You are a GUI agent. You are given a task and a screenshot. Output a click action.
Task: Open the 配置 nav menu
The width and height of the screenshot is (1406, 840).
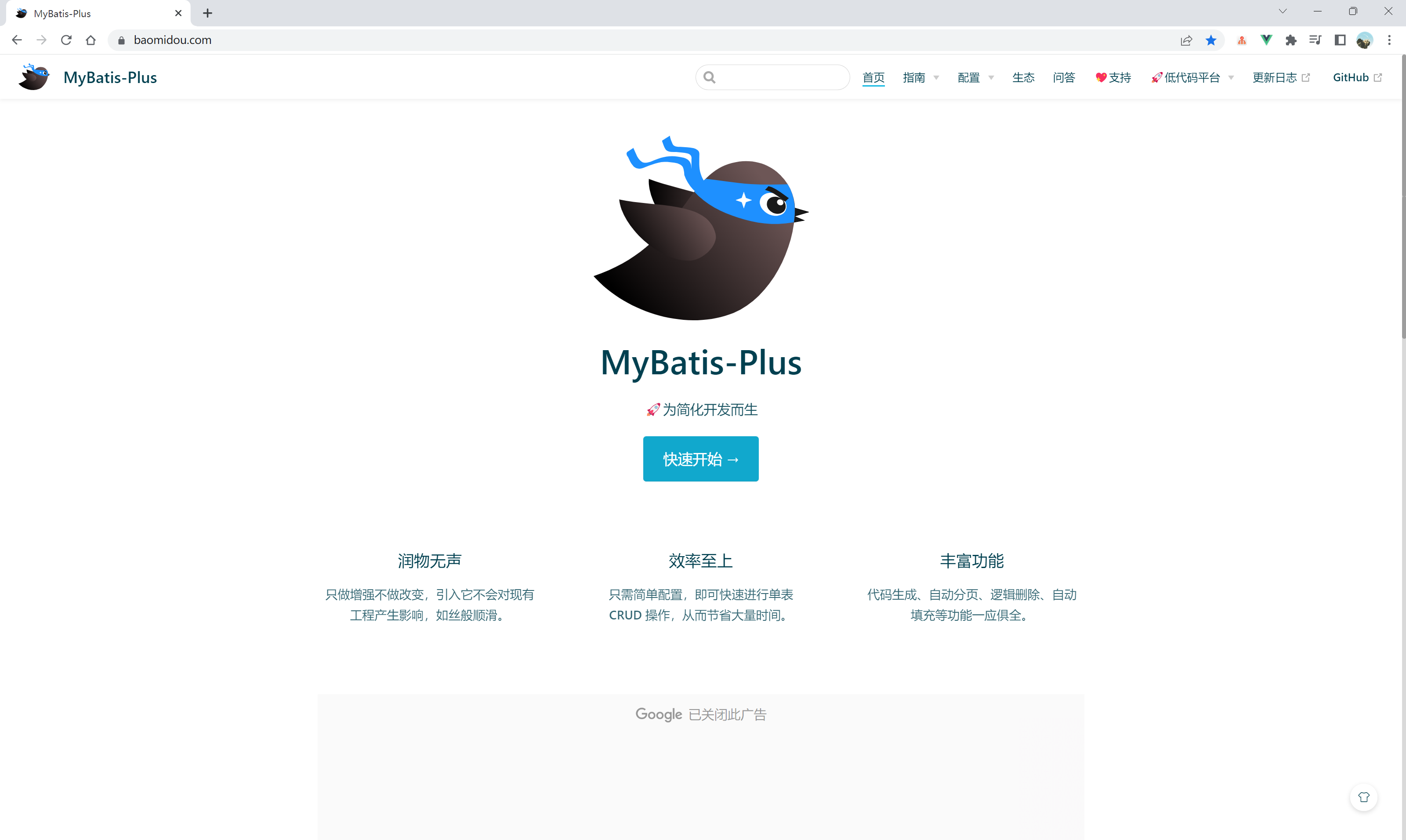pyautogui.click(x=969, y=78)
